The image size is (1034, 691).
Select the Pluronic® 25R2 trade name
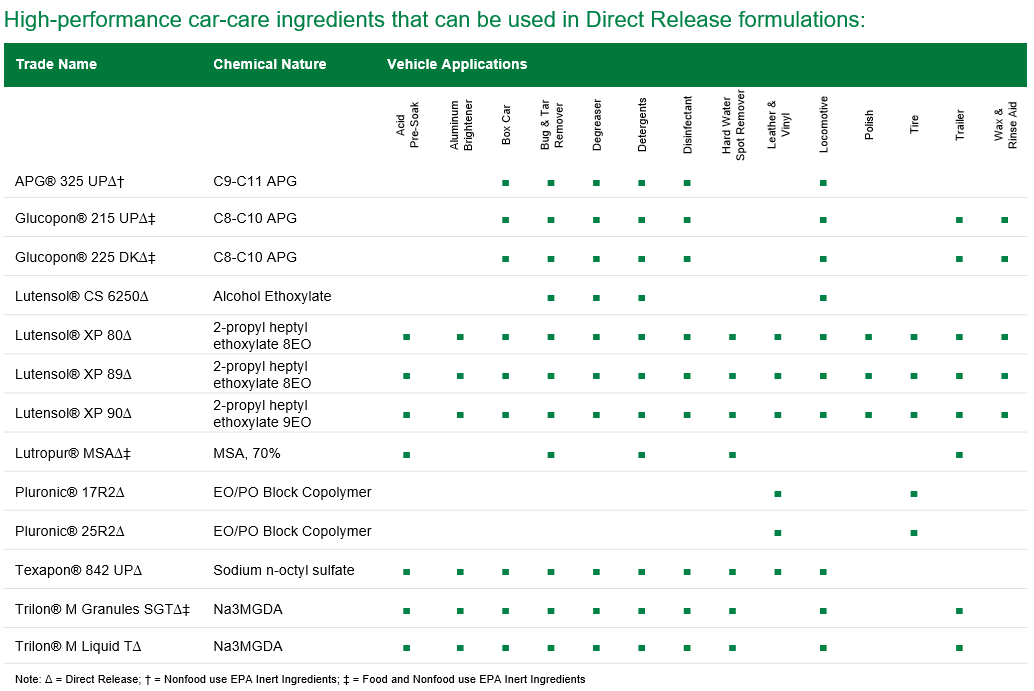[x=70, y=531]
